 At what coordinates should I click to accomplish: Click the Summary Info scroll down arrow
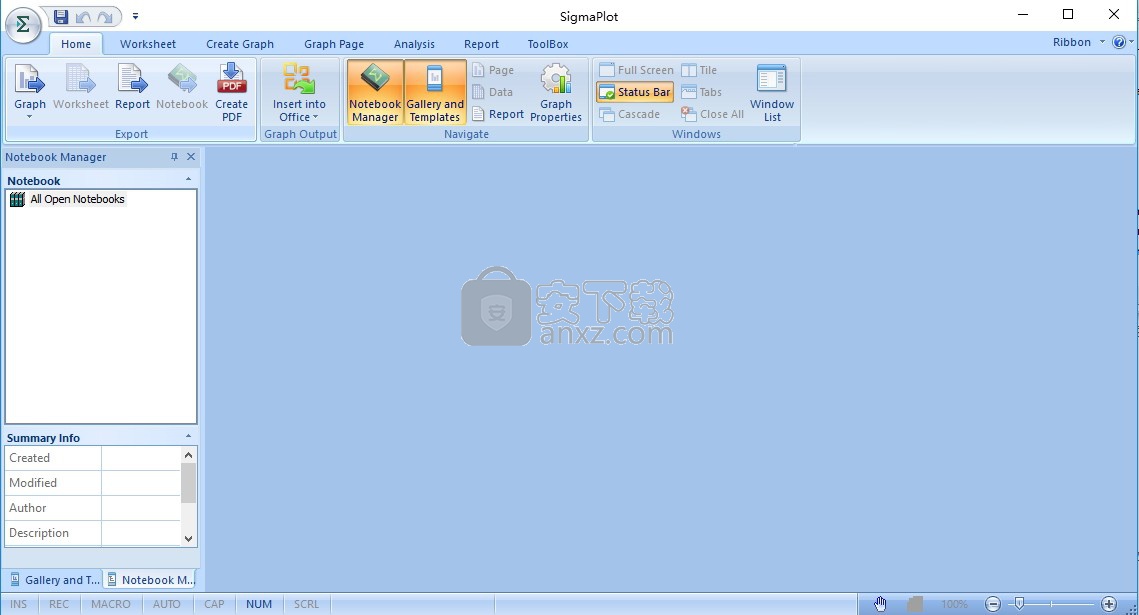tap(188, 539)
